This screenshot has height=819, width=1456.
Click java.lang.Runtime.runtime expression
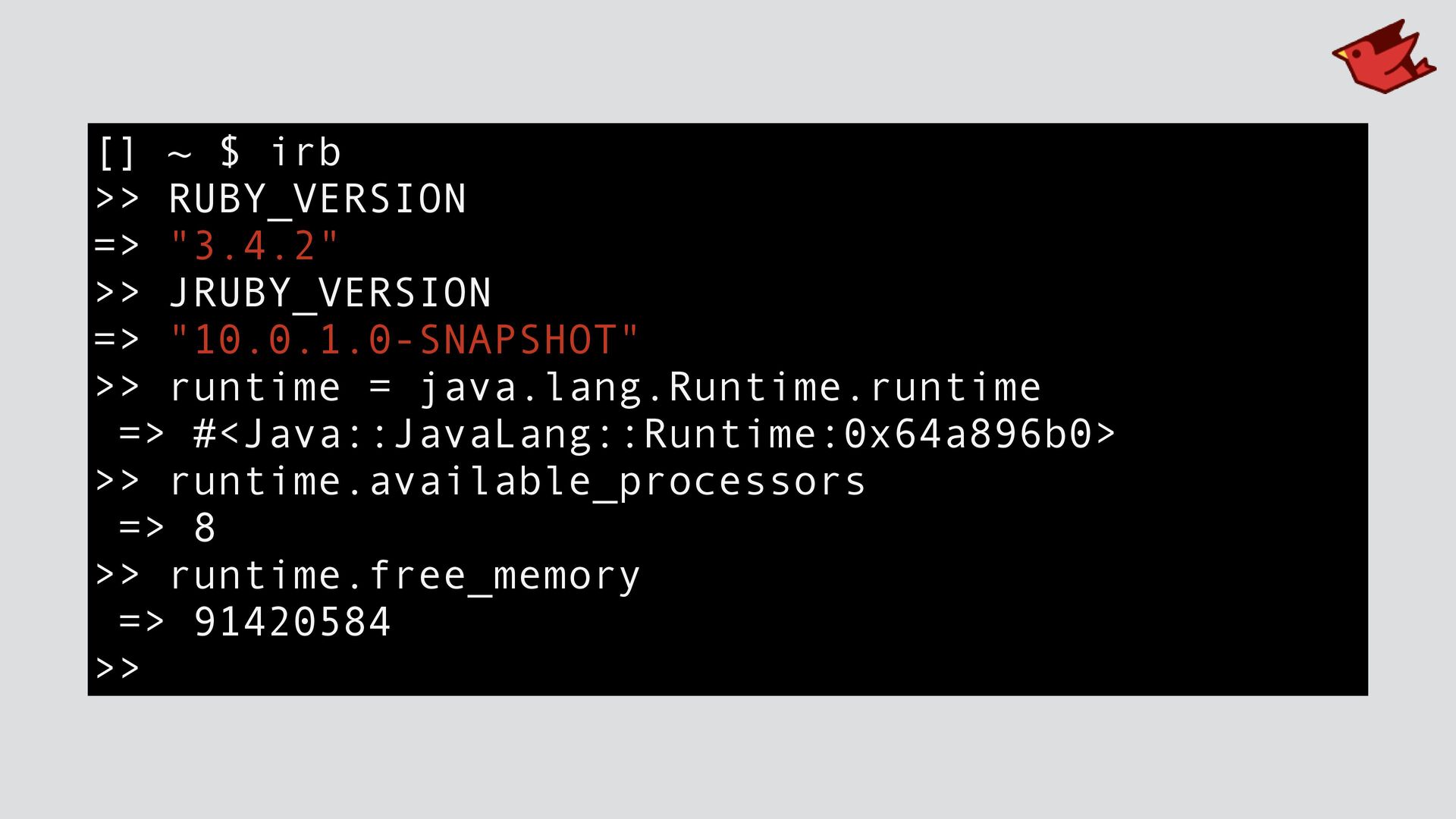pyautogui.click(x=730, y=388)
